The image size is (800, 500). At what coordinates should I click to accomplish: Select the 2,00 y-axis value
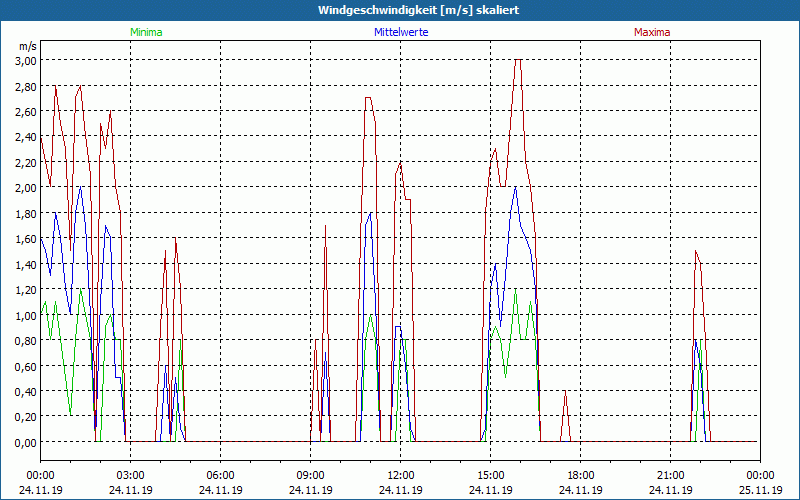(26, 188)
